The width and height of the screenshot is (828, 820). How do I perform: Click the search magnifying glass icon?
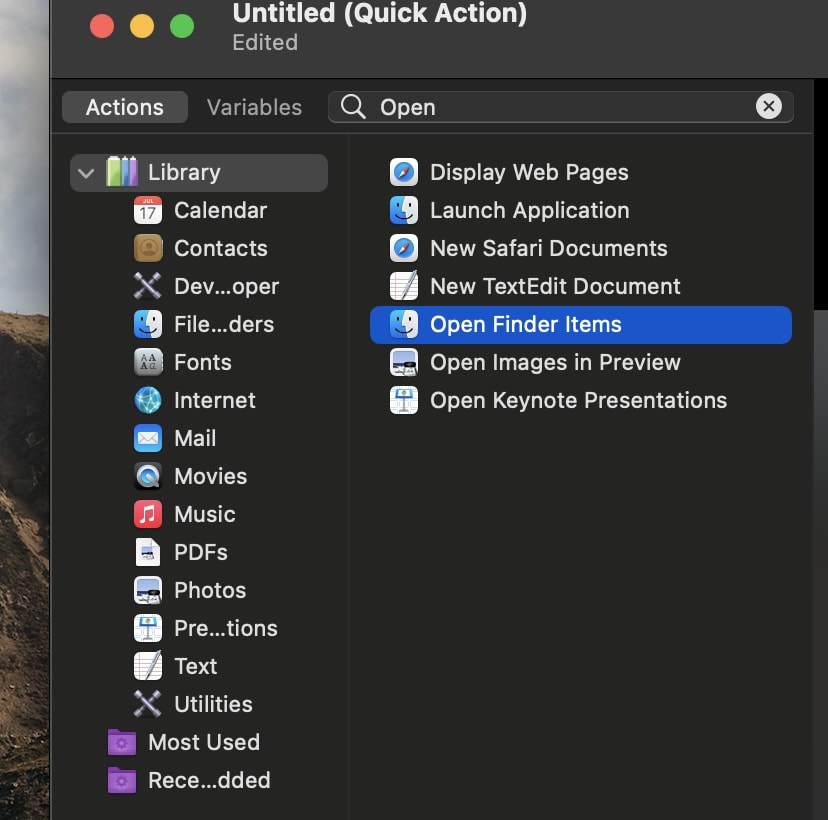[x=353, y=107]
